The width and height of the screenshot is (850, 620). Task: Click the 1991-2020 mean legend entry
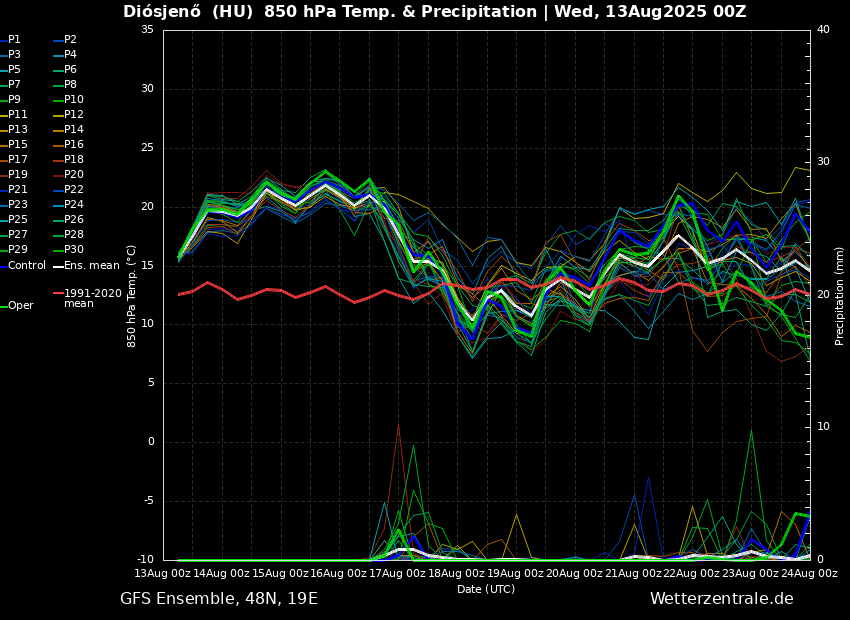(x=92, y=298)
